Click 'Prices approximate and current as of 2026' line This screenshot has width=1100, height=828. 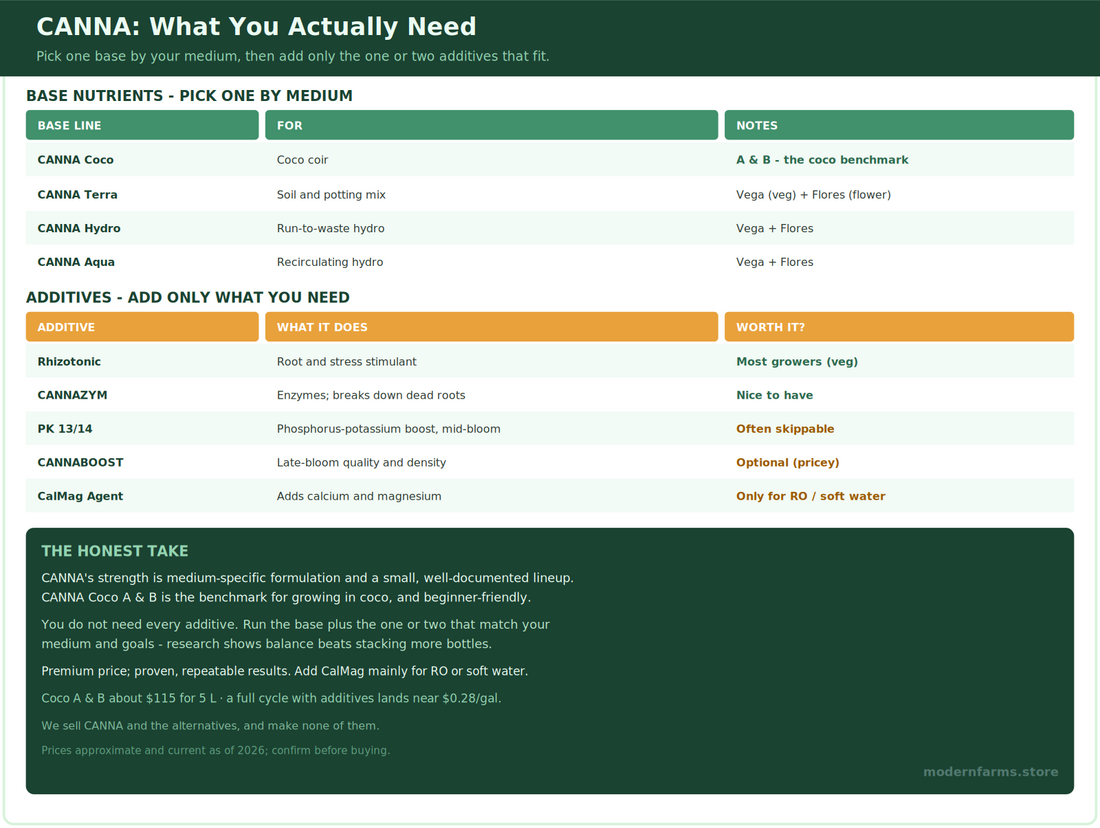click(215, 750)
